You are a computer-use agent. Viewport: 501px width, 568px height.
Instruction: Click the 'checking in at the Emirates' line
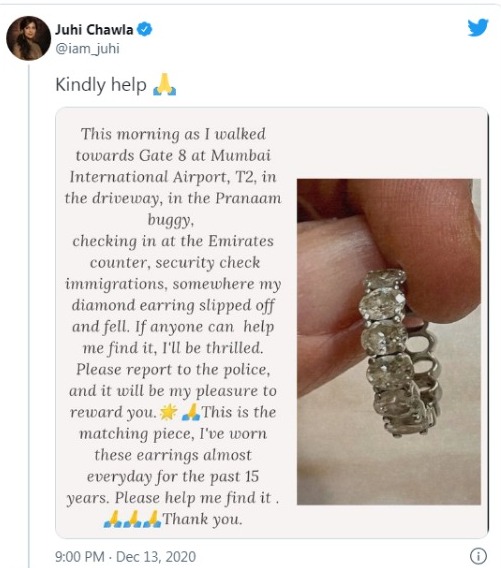click(x=173, y=241)
